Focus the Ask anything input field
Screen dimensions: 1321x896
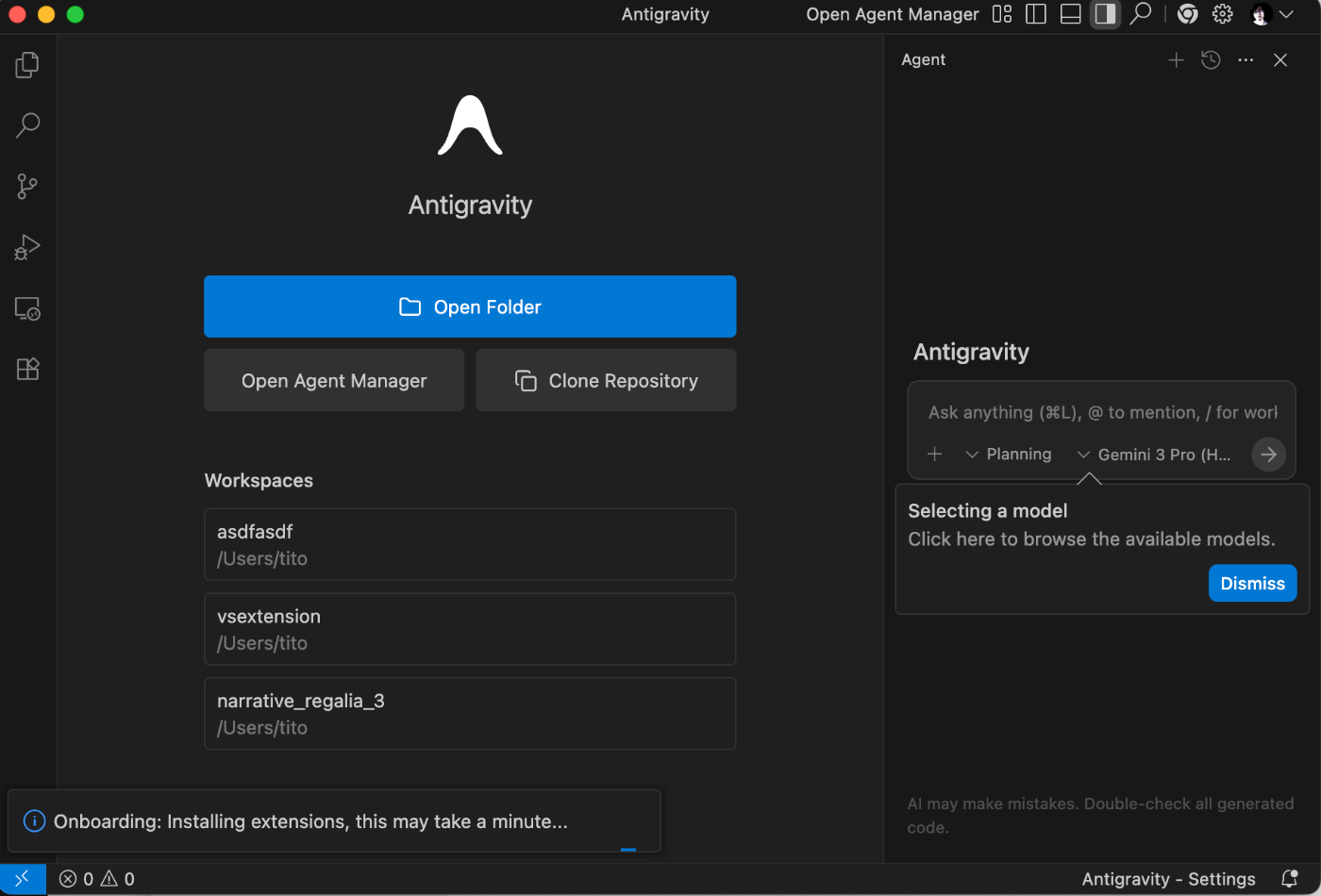click(1101, 412)
